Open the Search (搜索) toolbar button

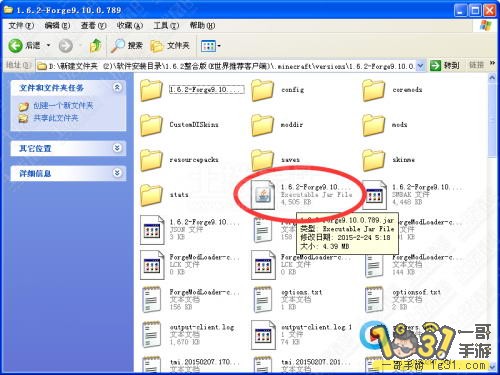coord(127,46)
